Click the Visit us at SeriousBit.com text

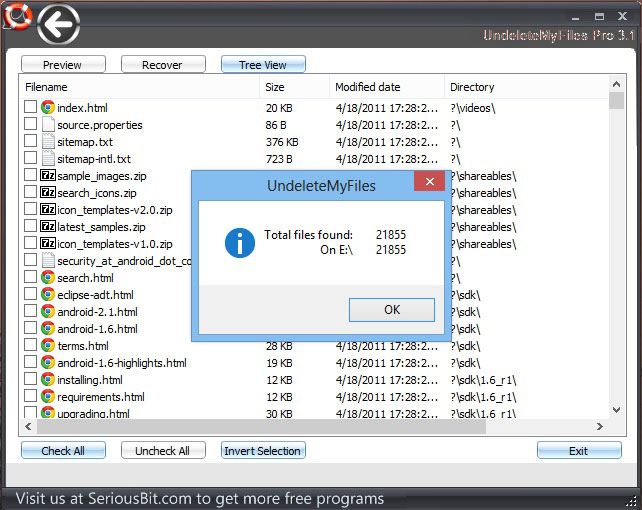pos(199,499)
